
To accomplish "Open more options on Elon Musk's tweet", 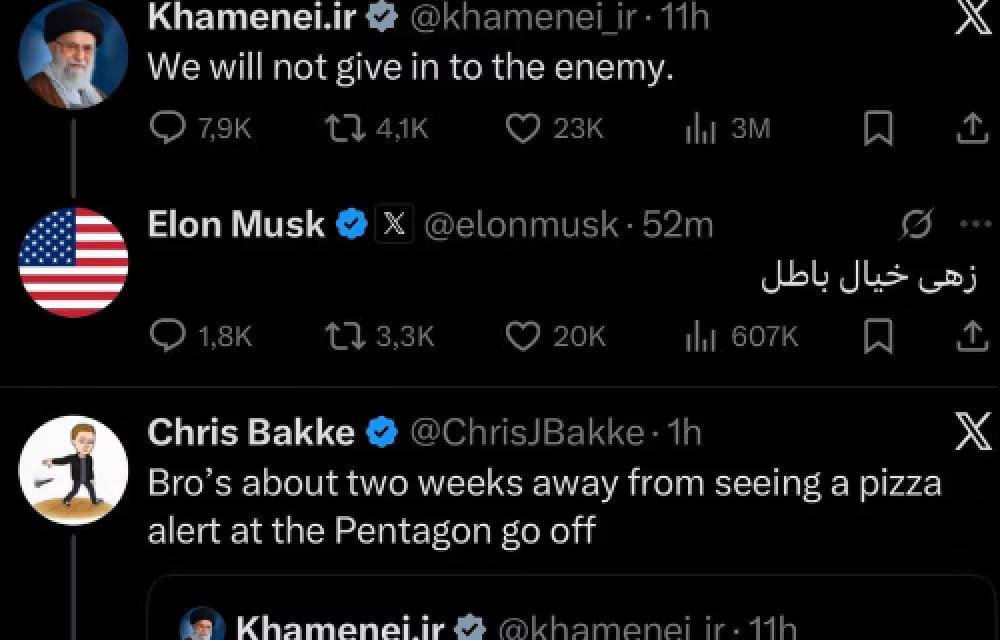I will pos(974,225).
